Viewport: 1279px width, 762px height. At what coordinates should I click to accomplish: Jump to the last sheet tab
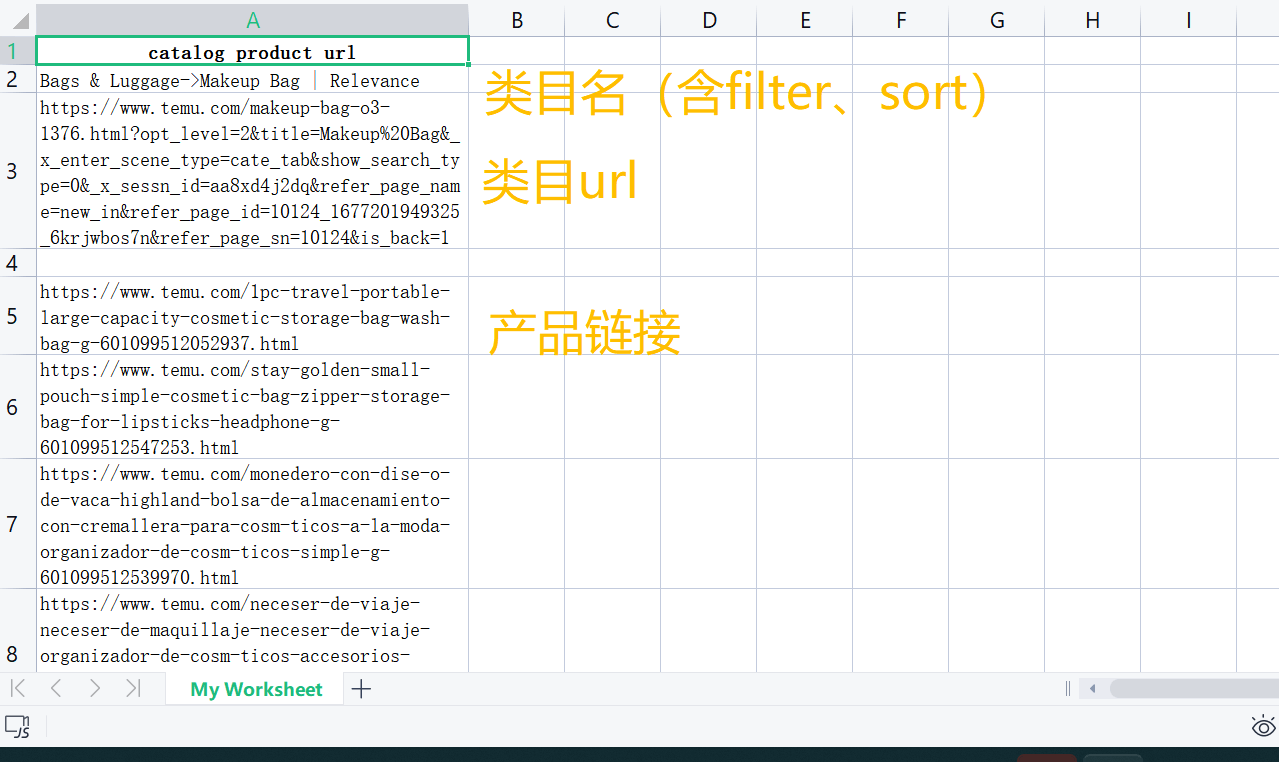tap(133, 688)
